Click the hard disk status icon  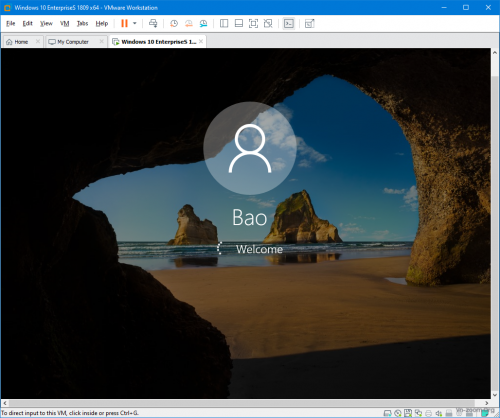pyautogui.click(x=387, y=413)
